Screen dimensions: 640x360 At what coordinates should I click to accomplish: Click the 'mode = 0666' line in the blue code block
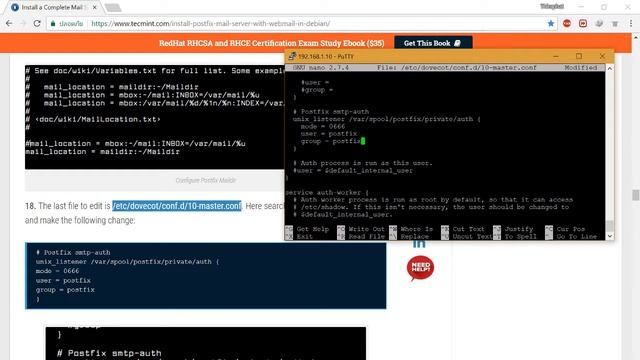point(57,271)
